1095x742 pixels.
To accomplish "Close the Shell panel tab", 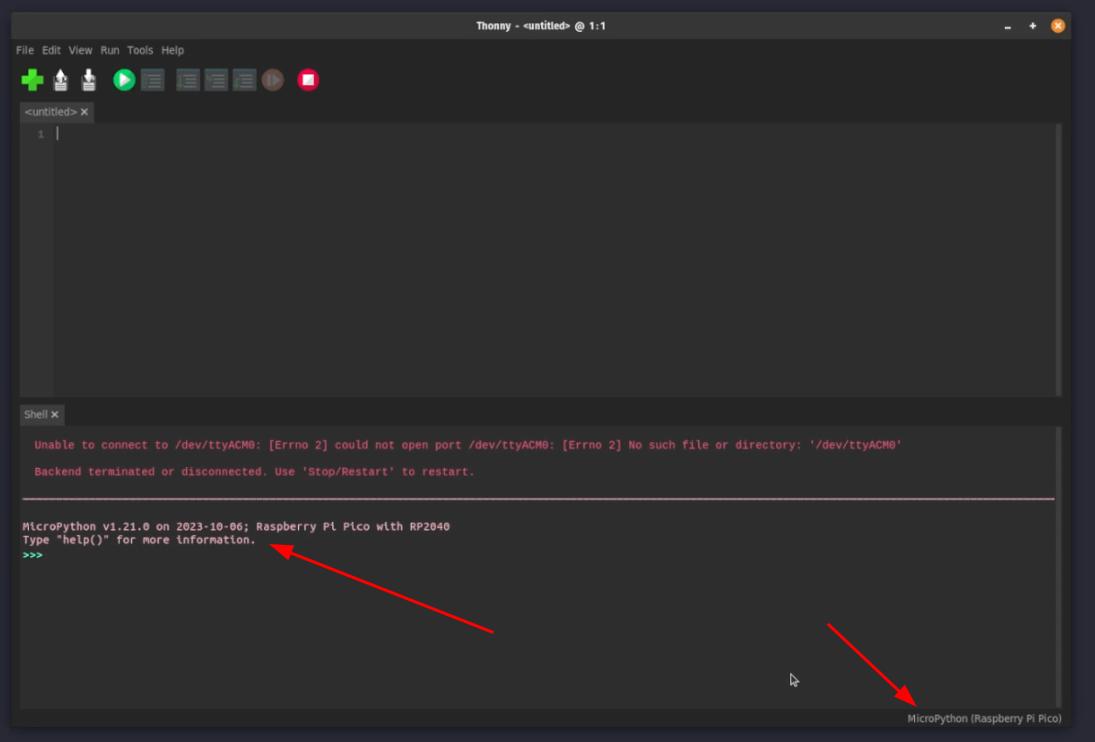I will 55,414.
